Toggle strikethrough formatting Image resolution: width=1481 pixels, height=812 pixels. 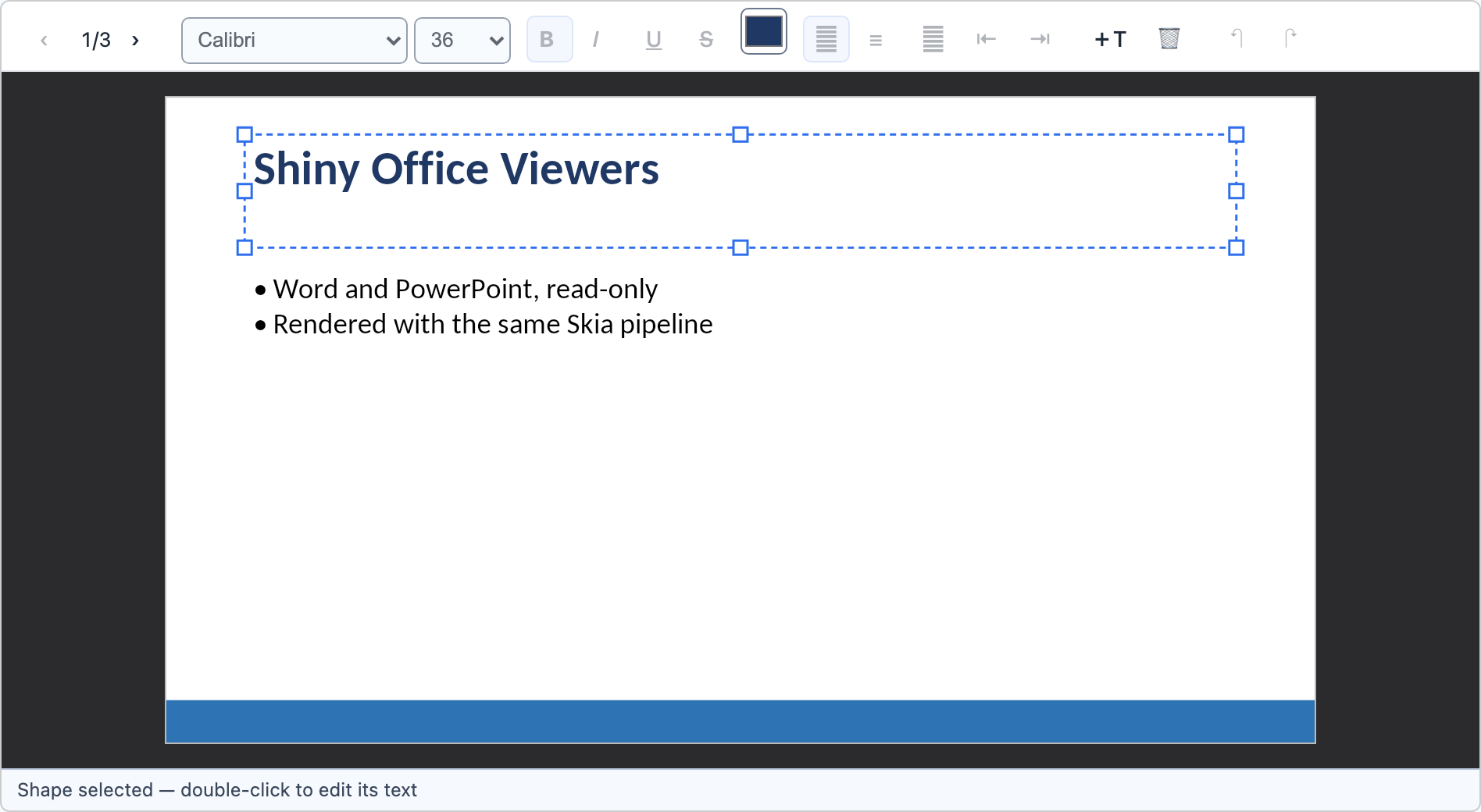point(706,39)
